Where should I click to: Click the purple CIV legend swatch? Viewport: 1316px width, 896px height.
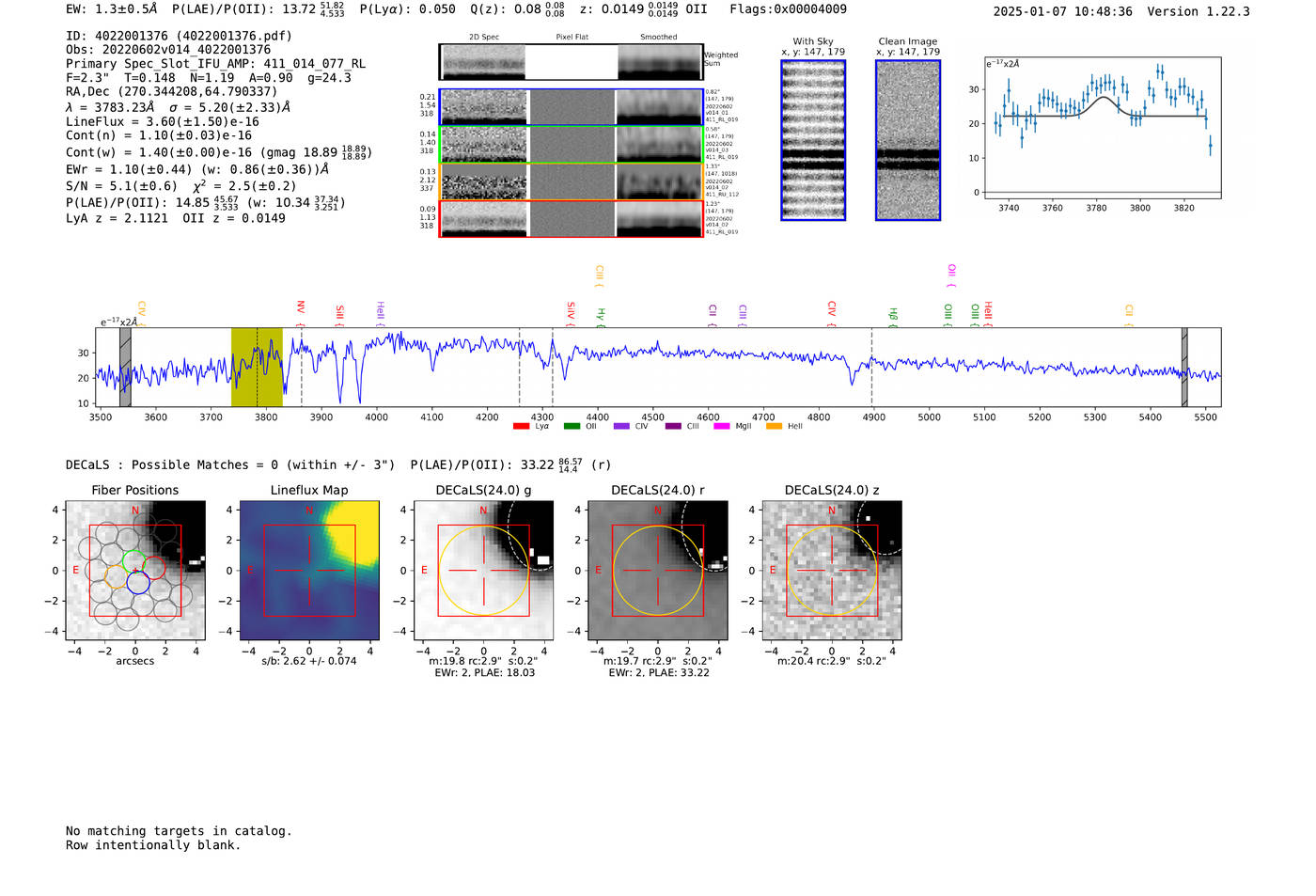pyautogui.click(x=621, y=427)
